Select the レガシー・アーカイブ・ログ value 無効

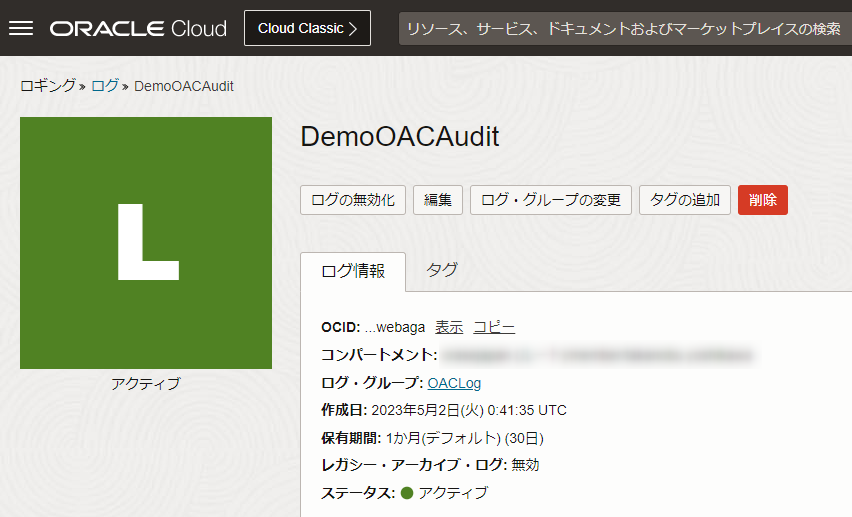point(525,465)
